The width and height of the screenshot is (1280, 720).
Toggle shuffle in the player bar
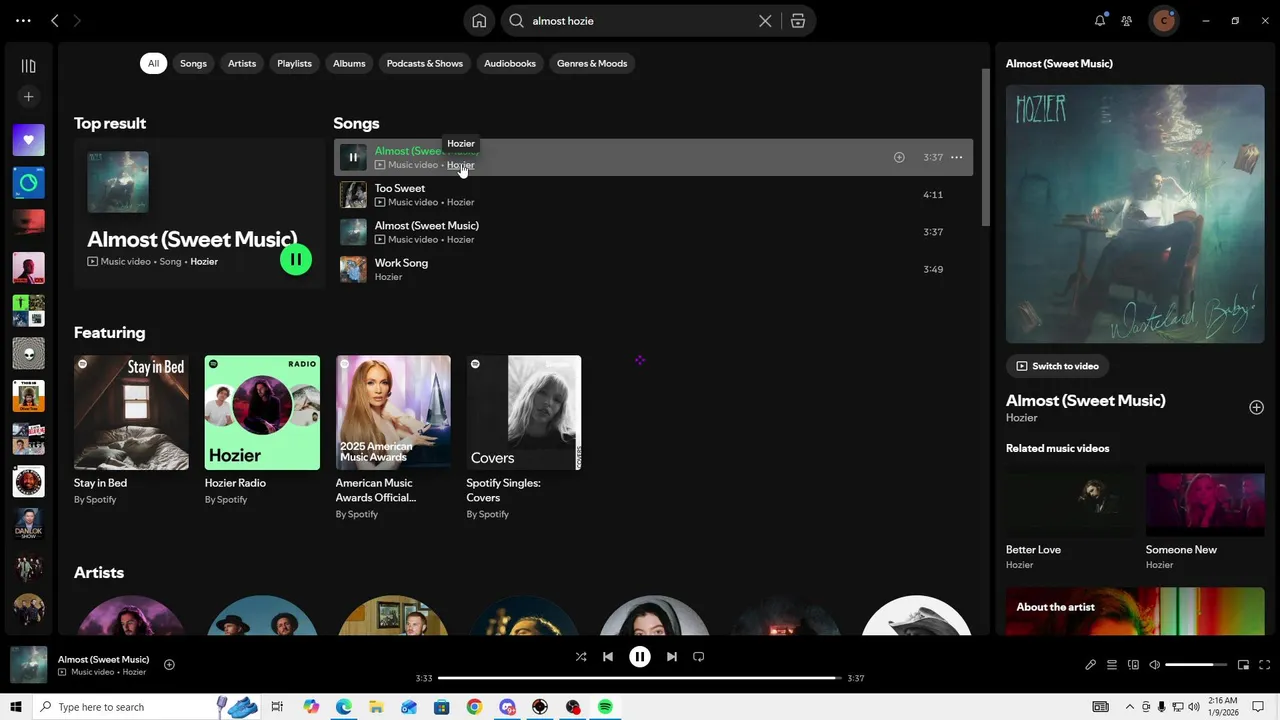tap(581, 657)
